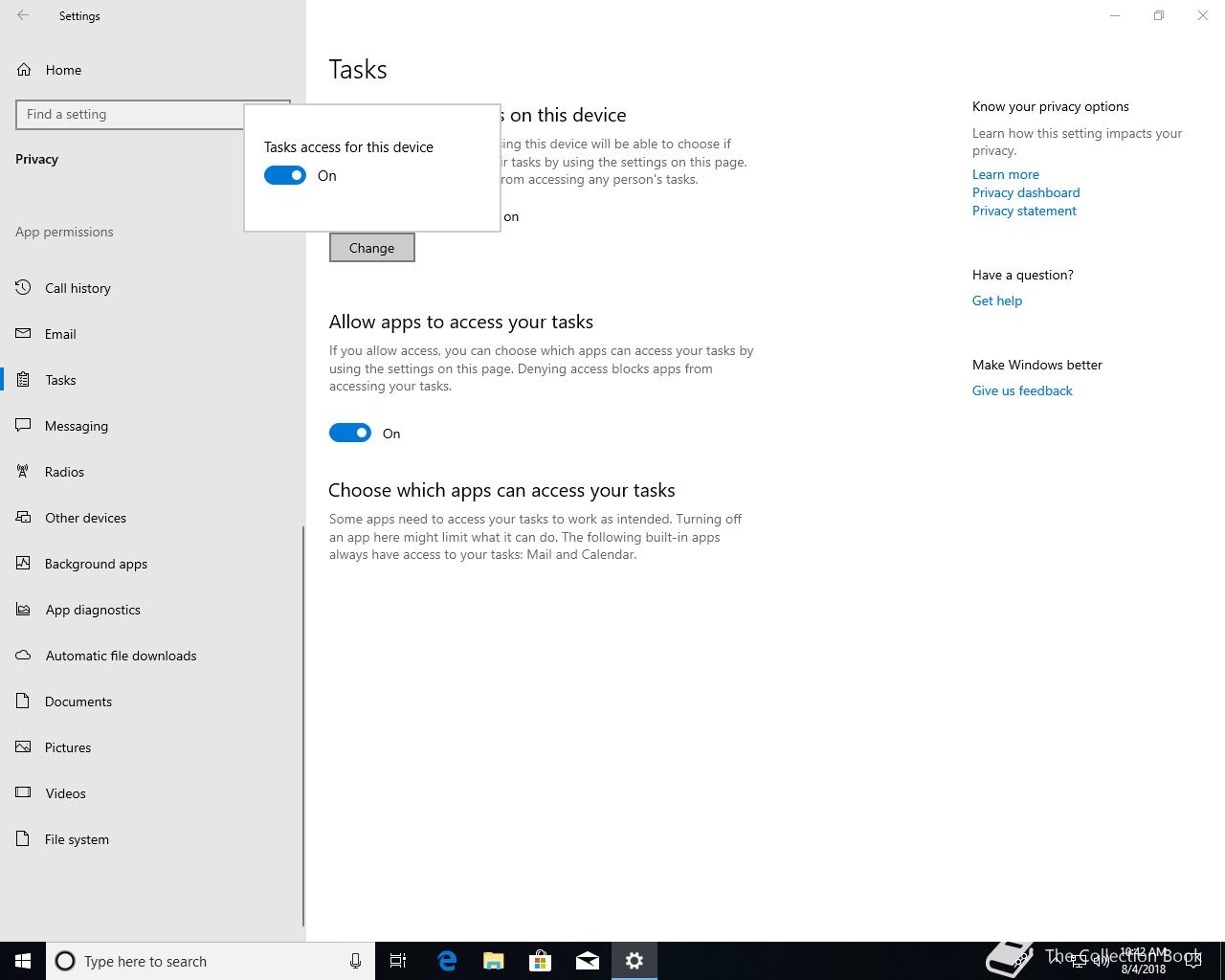This screenshot has width=1225, height=980.
Task: Click the sidebar vertical scrollbar
Action: click(303, 725)
